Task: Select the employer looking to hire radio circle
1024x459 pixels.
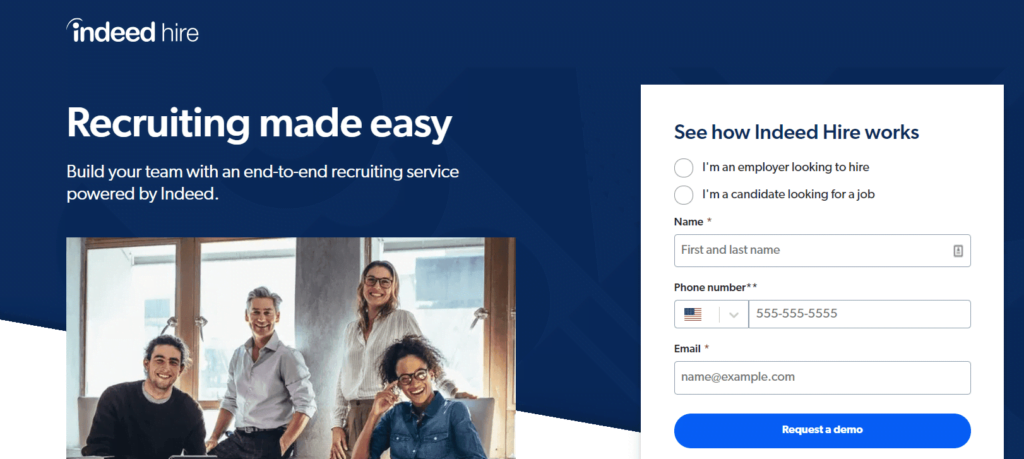Action: pos(684,168)
